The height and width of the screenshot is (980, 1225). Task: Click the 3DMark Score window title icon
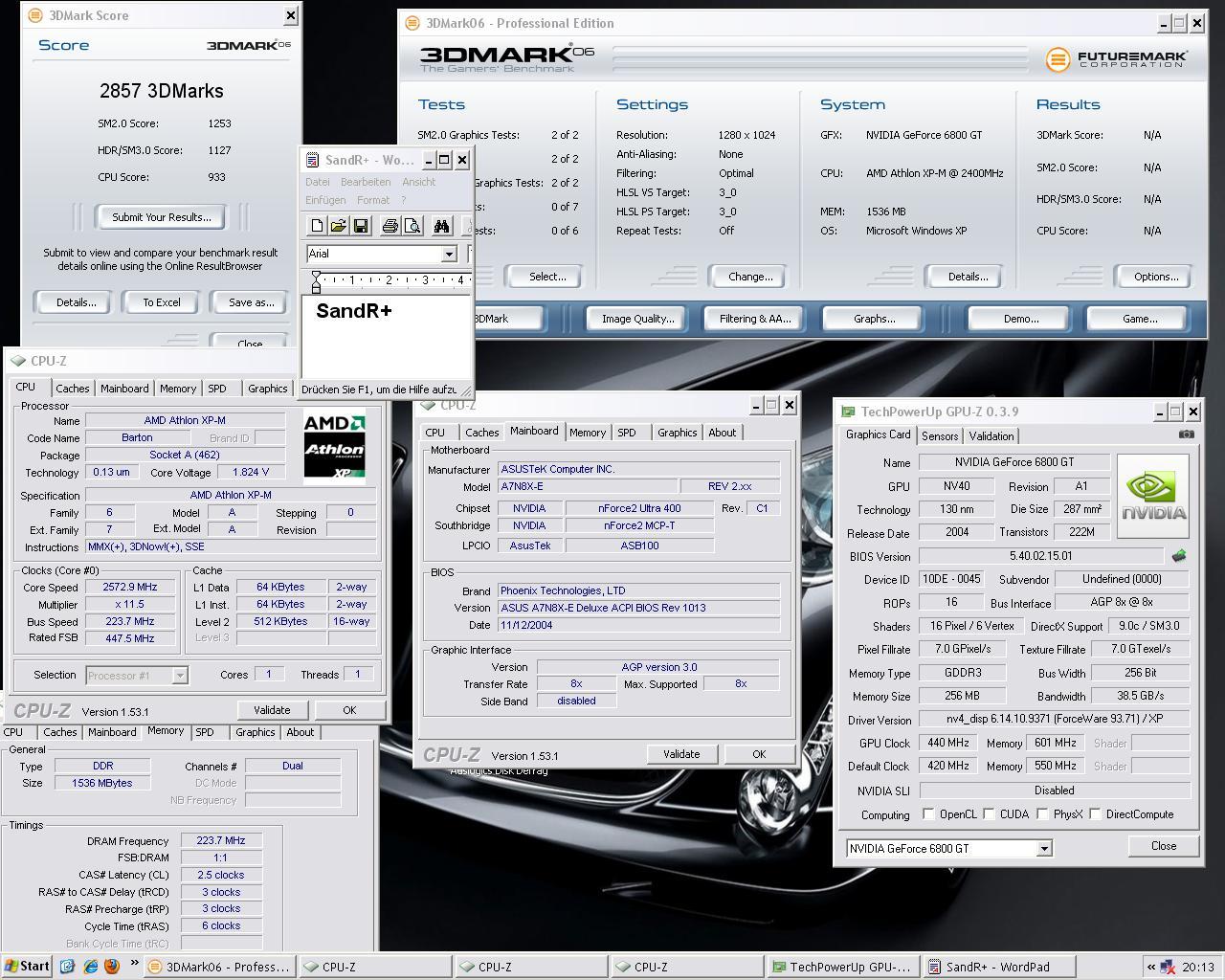click(34, 15)
